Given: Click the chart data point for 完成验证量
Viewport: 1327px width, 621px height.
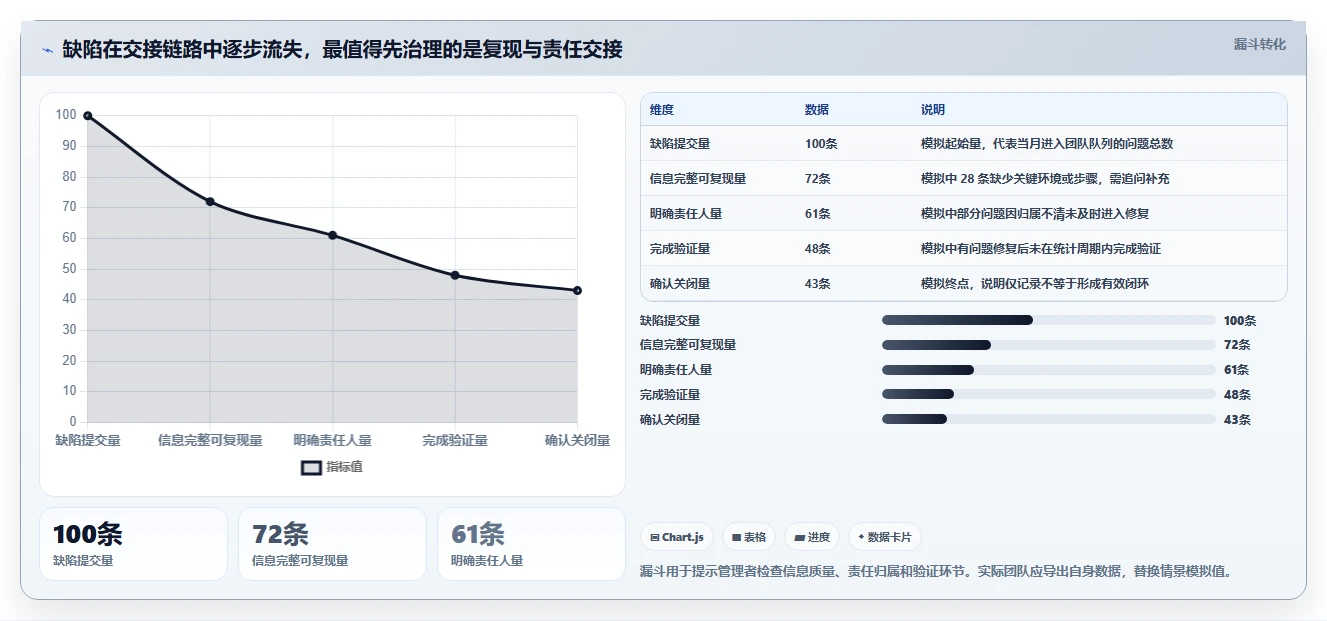Looking at the screenshot, I should 455,275.
